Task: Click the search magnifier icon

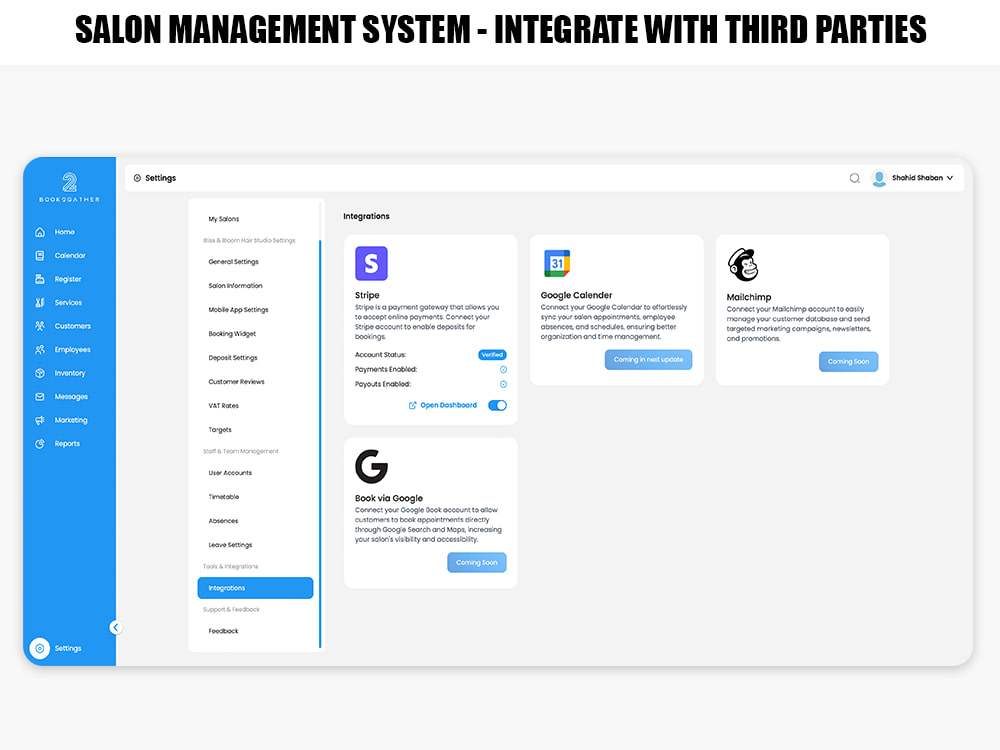Action: pyautogui.click(x=855, y=178)
